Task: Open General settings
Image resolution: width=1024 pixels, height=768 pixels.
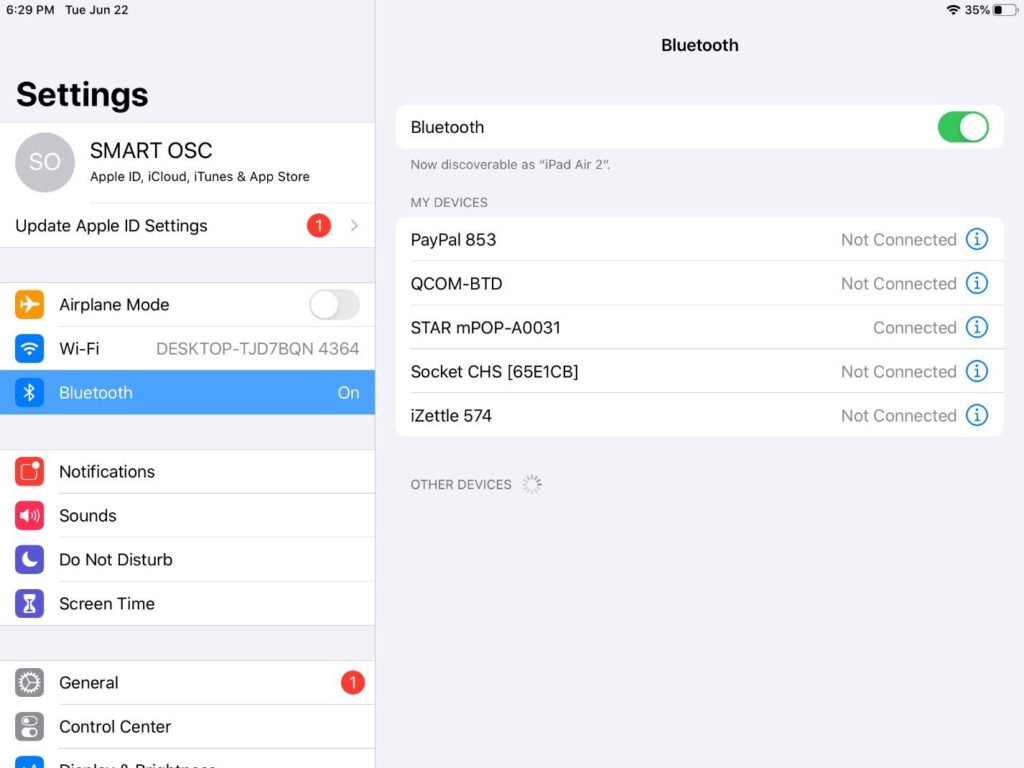Action: [88, 683]
